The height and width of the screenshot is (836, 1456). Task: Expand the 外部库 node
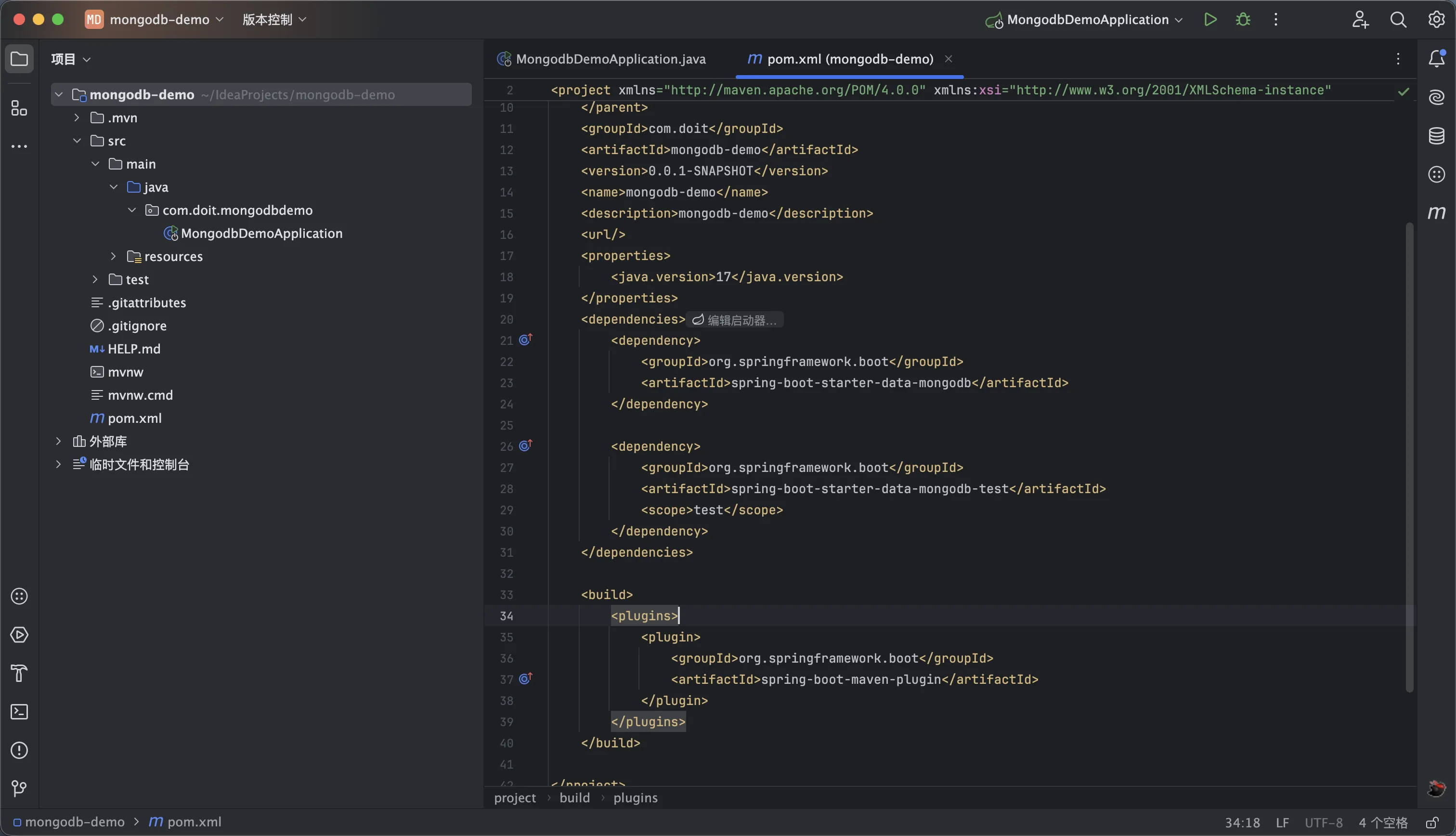[58, 441]
